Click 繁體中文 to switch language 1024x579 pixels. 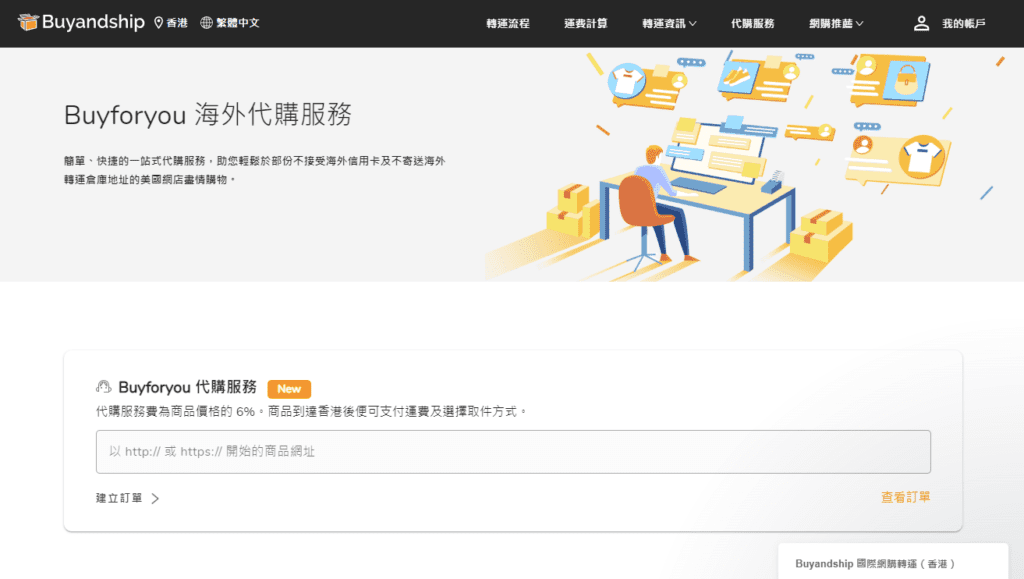coord(237,22)
